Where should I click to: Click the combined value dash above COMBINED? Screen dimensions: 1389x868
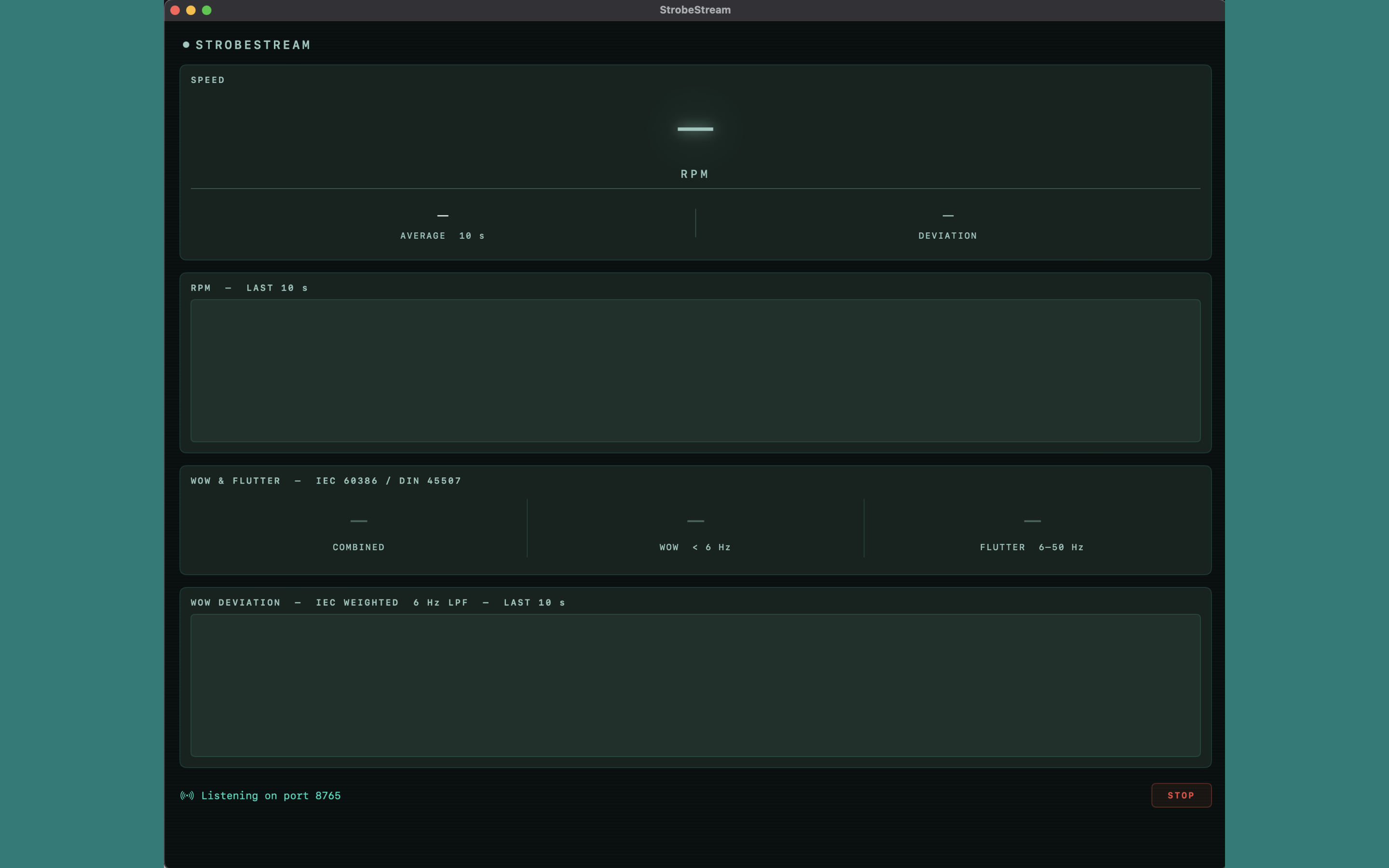pos(359,521)
